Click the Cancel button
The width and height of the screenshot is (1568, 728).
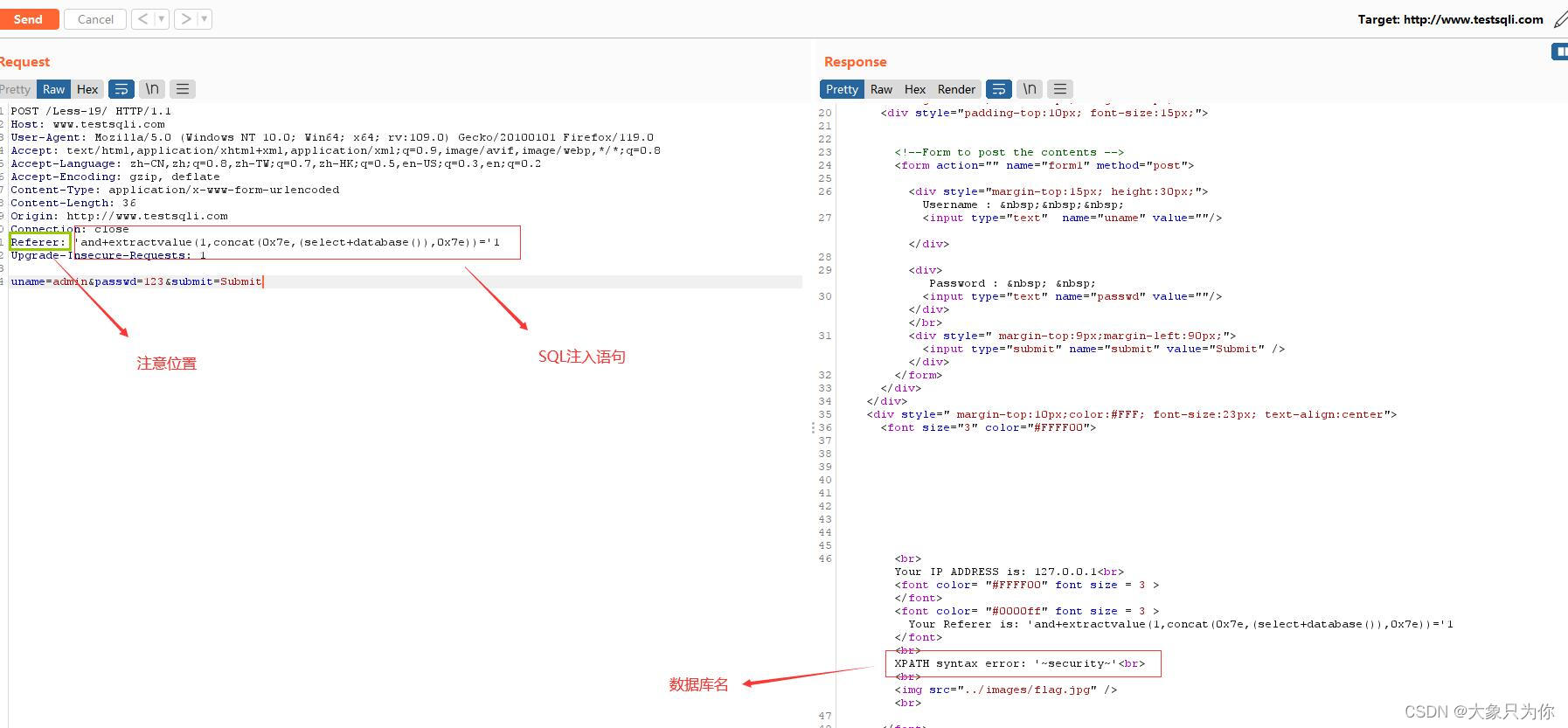click(x=95, y=19)
